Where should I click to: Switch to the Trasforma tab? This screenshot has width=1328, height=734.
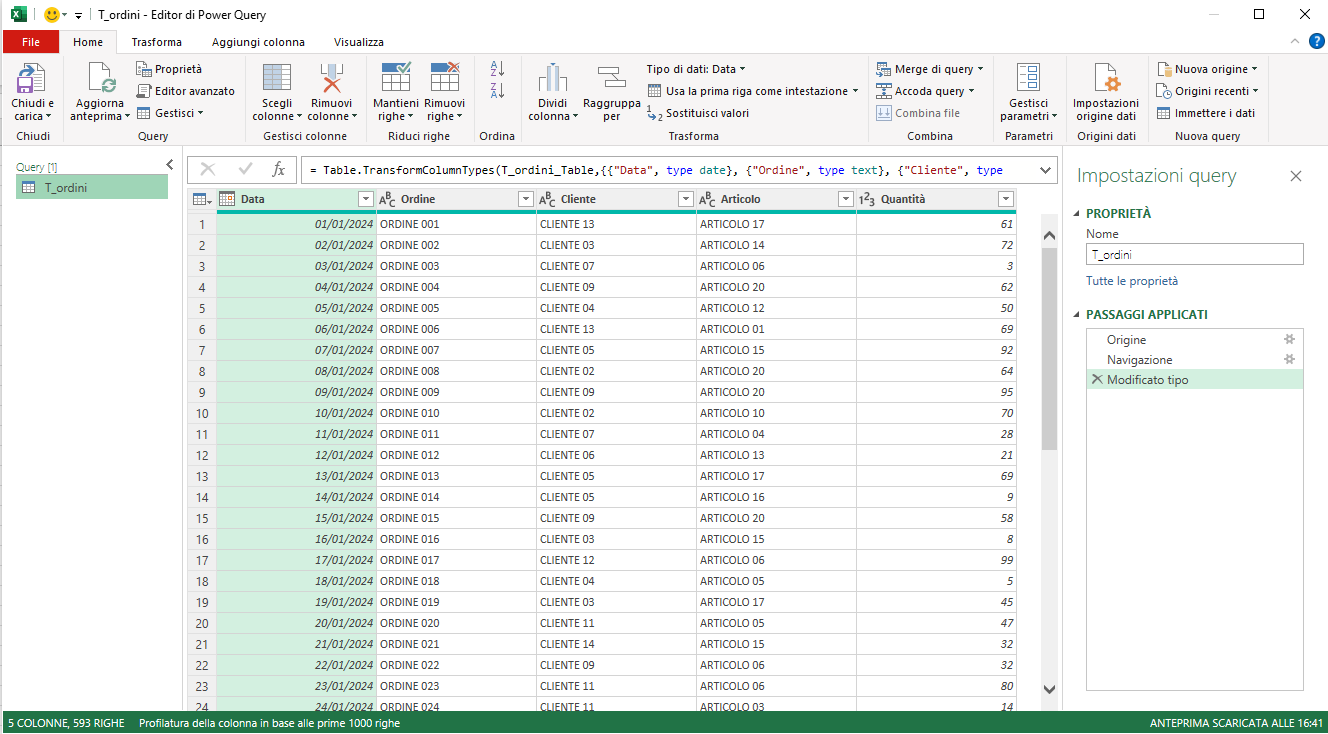[157, 42]
